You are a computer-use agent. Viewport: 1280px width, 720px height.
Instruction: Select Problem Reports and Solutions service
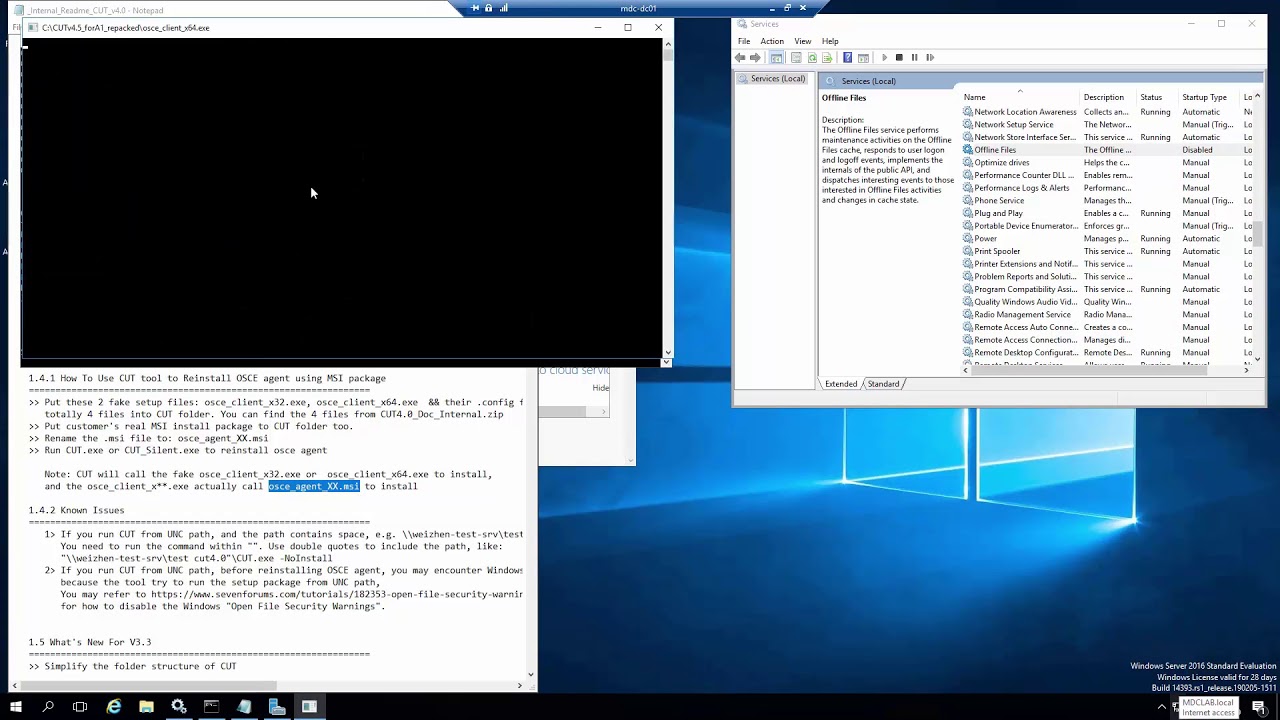pos(1107,277)
